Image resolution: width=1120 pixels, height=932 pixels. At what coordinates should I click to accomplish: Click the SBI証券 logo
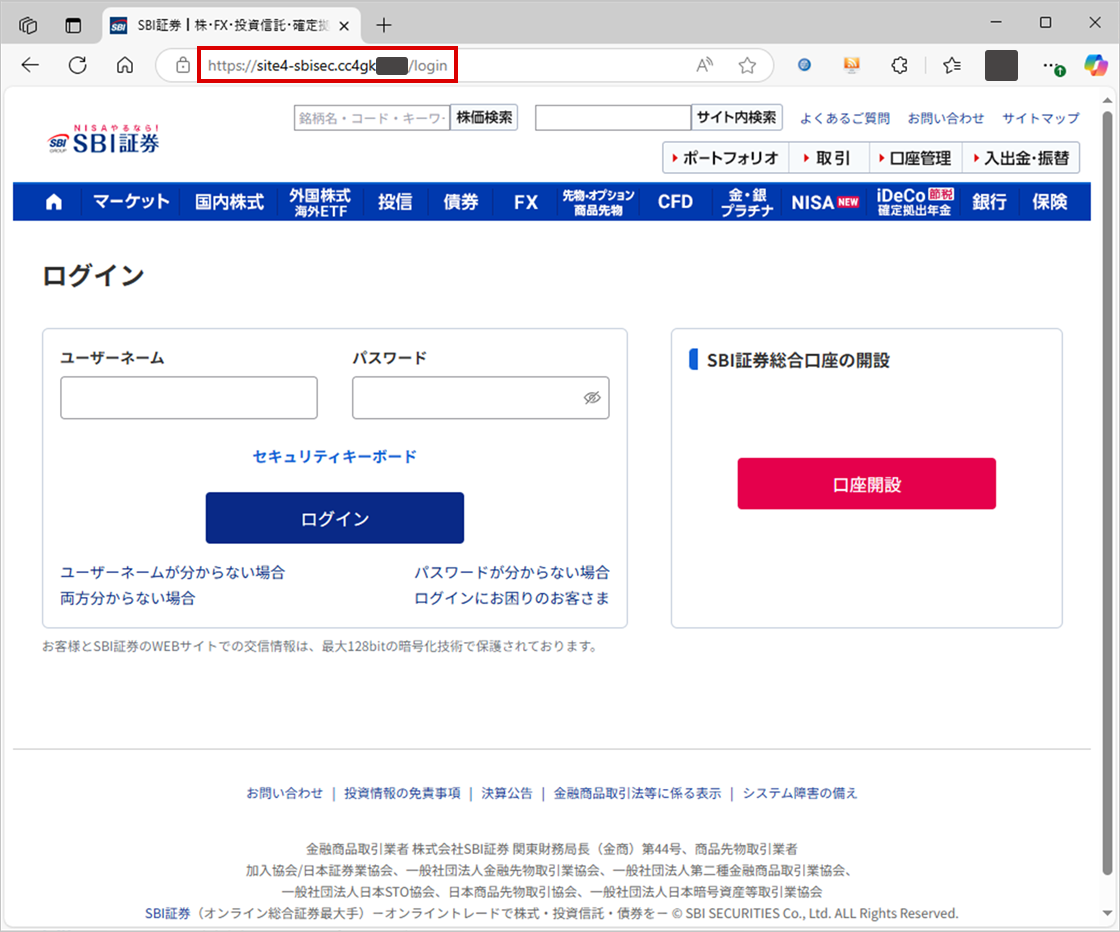[104, 139]
